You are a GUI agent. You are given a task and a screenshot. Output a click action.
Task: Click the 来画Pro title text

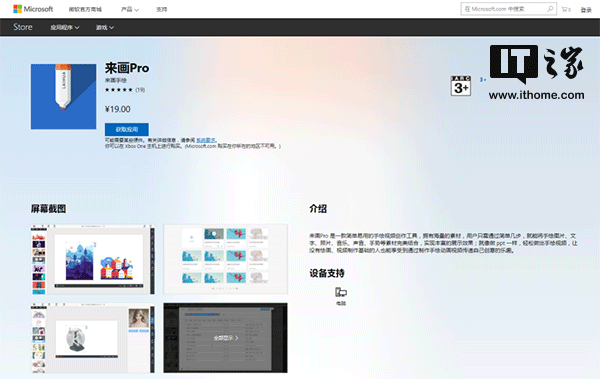click(x=127, y=68)
